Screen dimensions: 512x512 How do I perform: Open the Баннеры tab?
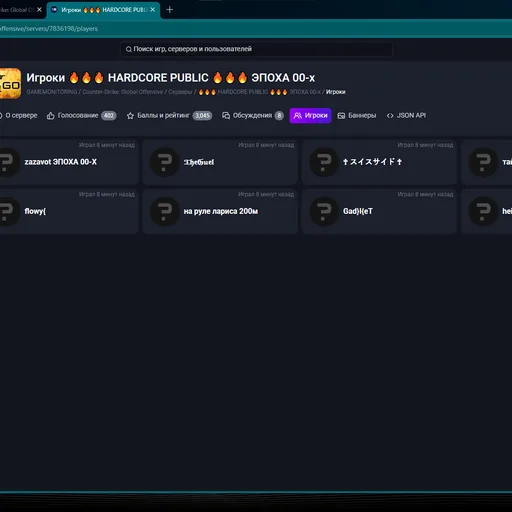pyautogui.click(x=357, y=116)
